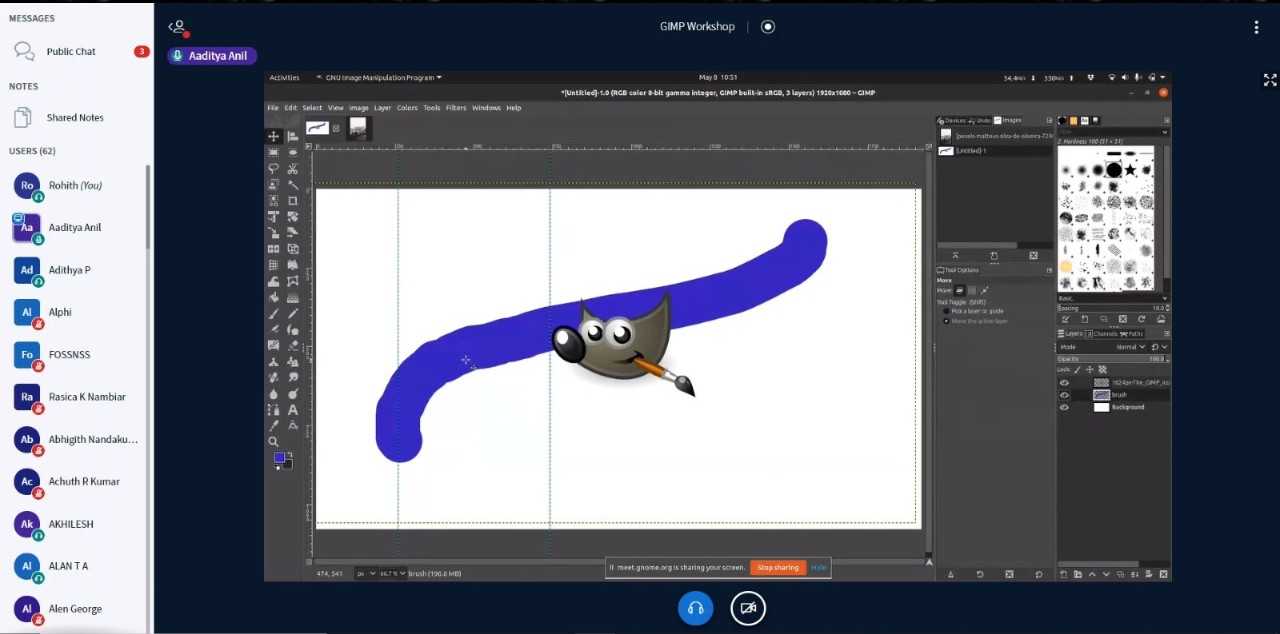
Task: Click the Stop sharing button
Action: click(778, 567)
